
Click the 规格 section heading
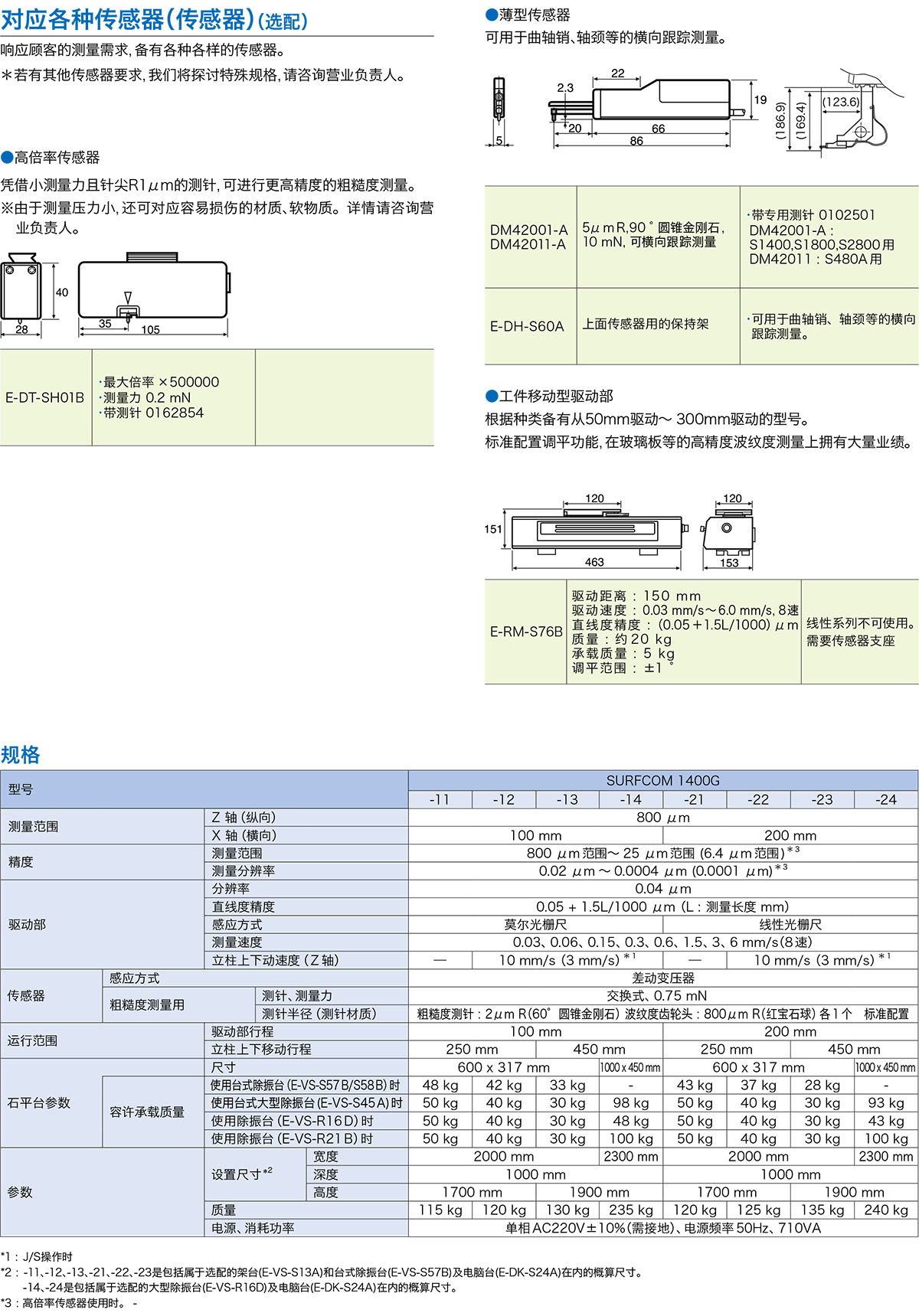click(x=21, y=755)
